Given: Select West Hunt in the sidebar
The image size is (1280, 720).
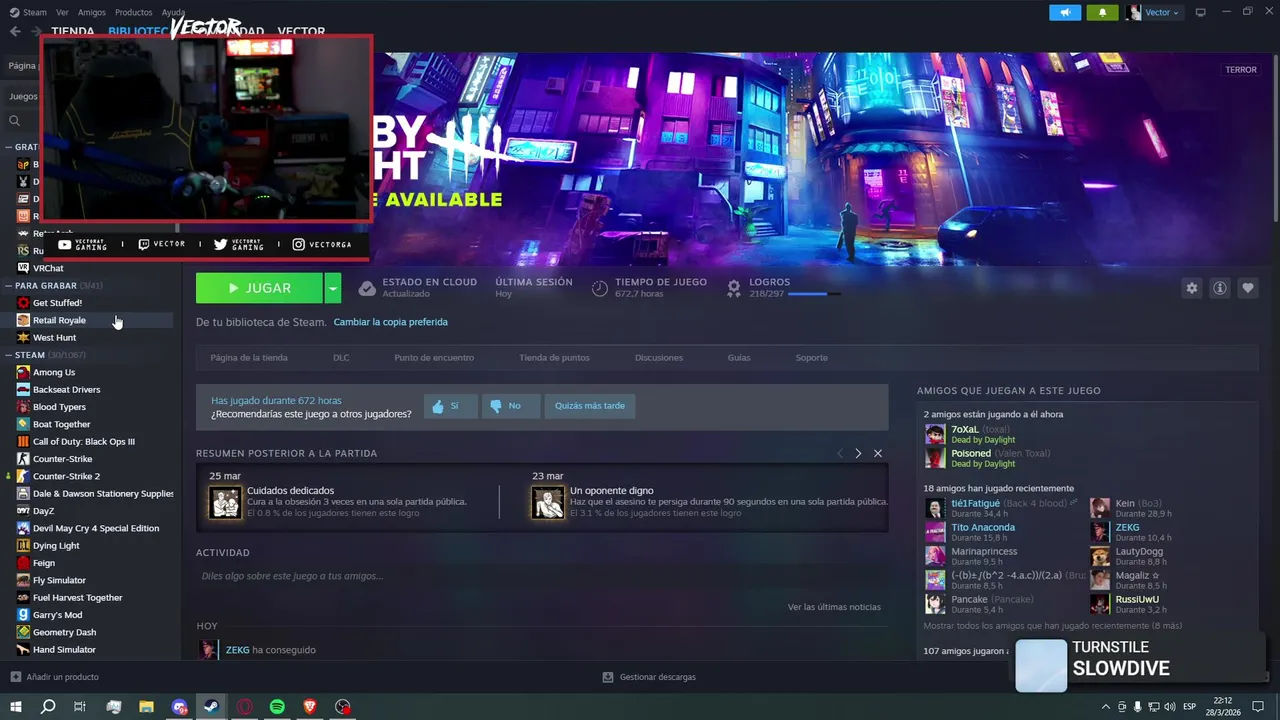Looking at the screenshot, I should [54, 337].
